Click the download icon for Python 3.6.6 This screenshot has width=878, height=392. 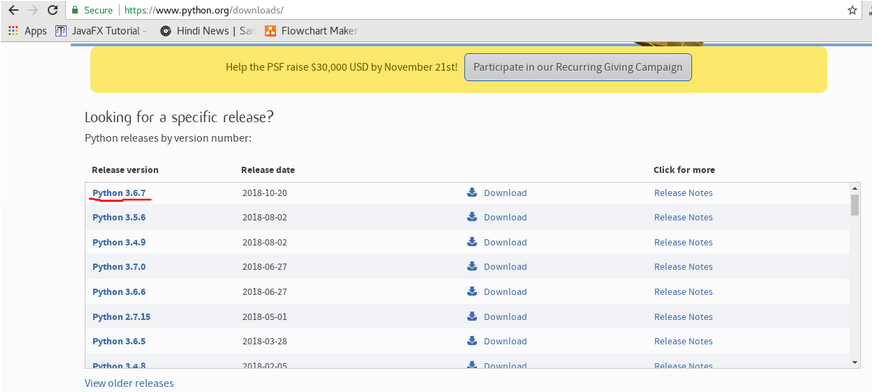tap(471, 291)
